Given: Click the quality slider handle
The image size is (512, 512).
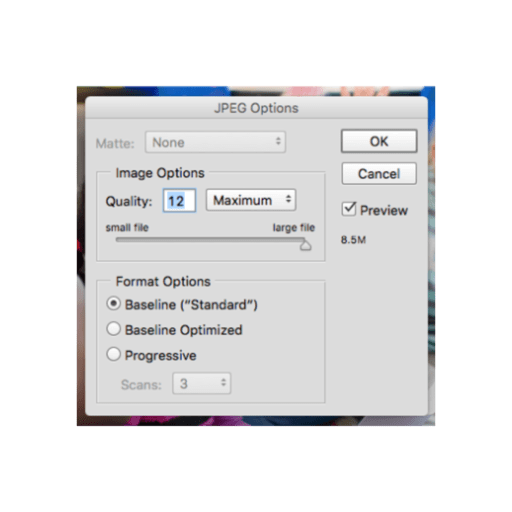Looking at the screenshot, I should click(305, 245).
